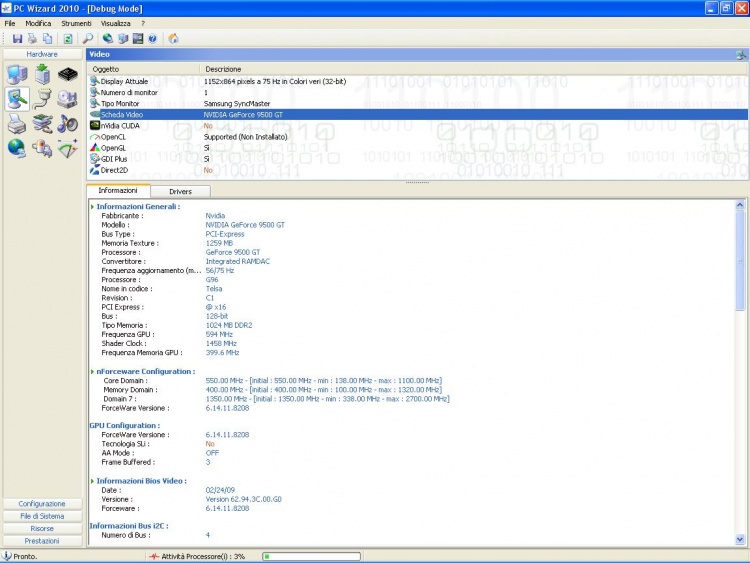The width and height of the screenshot is (750, 563).
Task: Click the magnifying glass Search toolbar icon
Action: (88, 39)
